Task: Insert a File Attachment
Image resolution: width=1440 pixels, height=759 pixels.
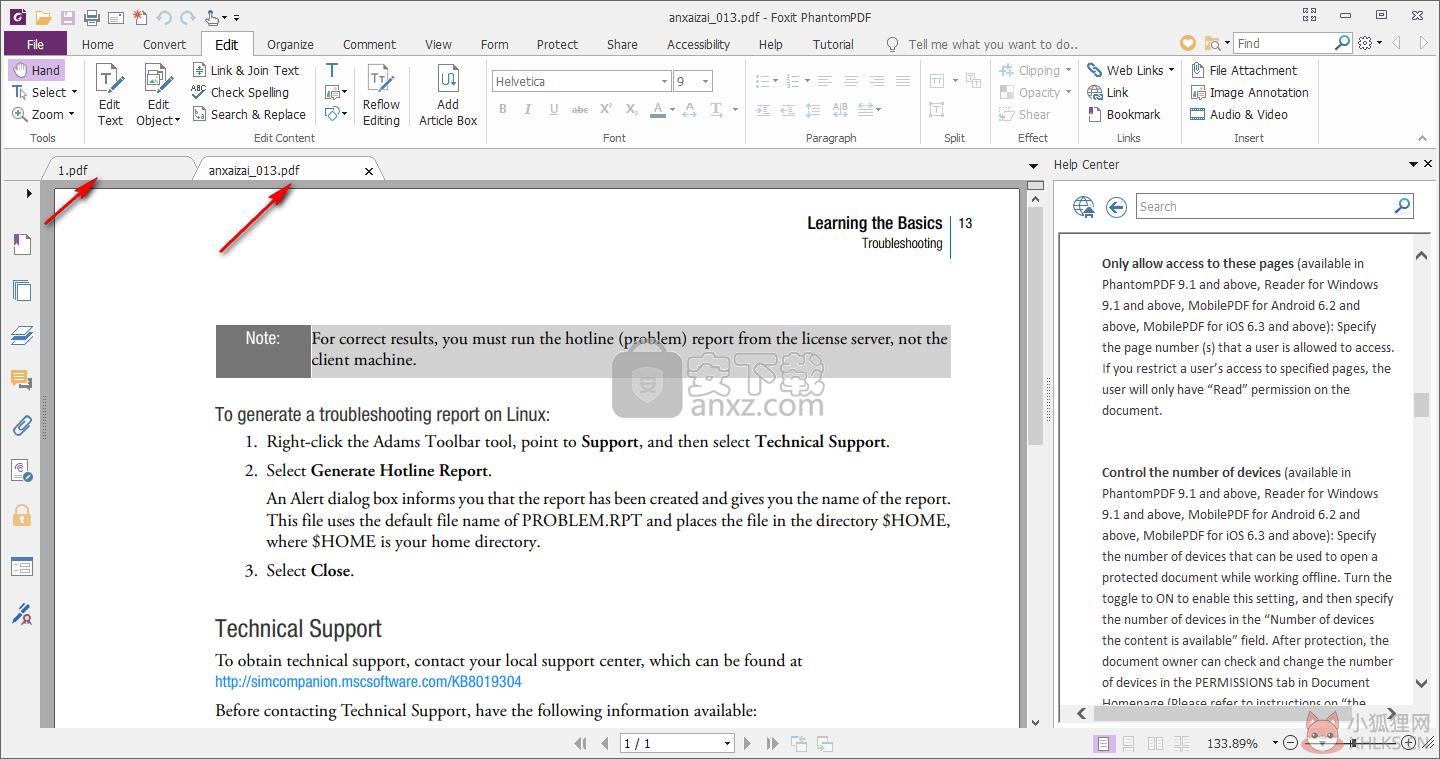Action: point(1243,70)
